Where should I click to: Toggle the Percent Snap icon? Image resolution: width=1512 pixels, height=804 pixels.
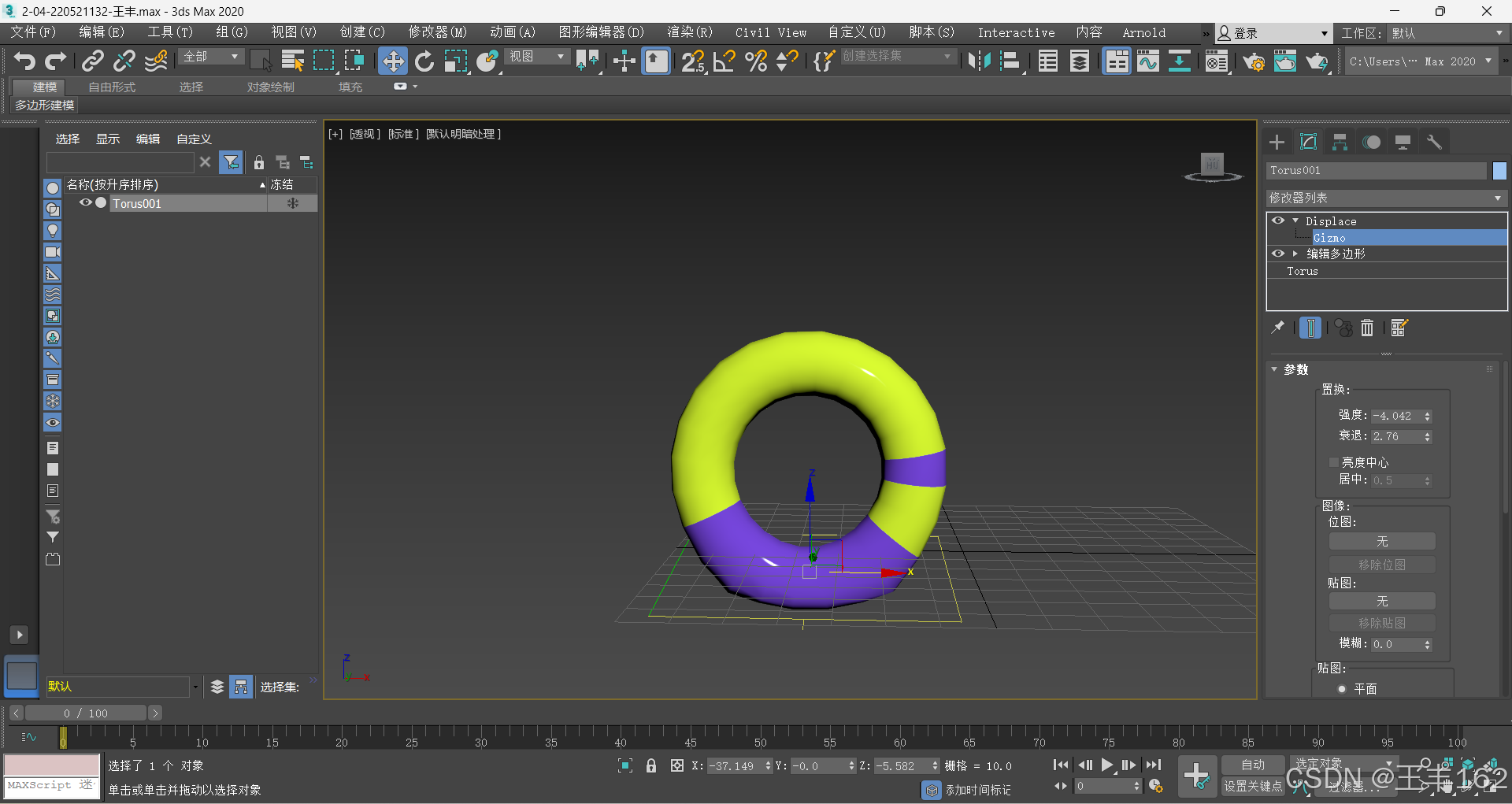tap(756, 61)
